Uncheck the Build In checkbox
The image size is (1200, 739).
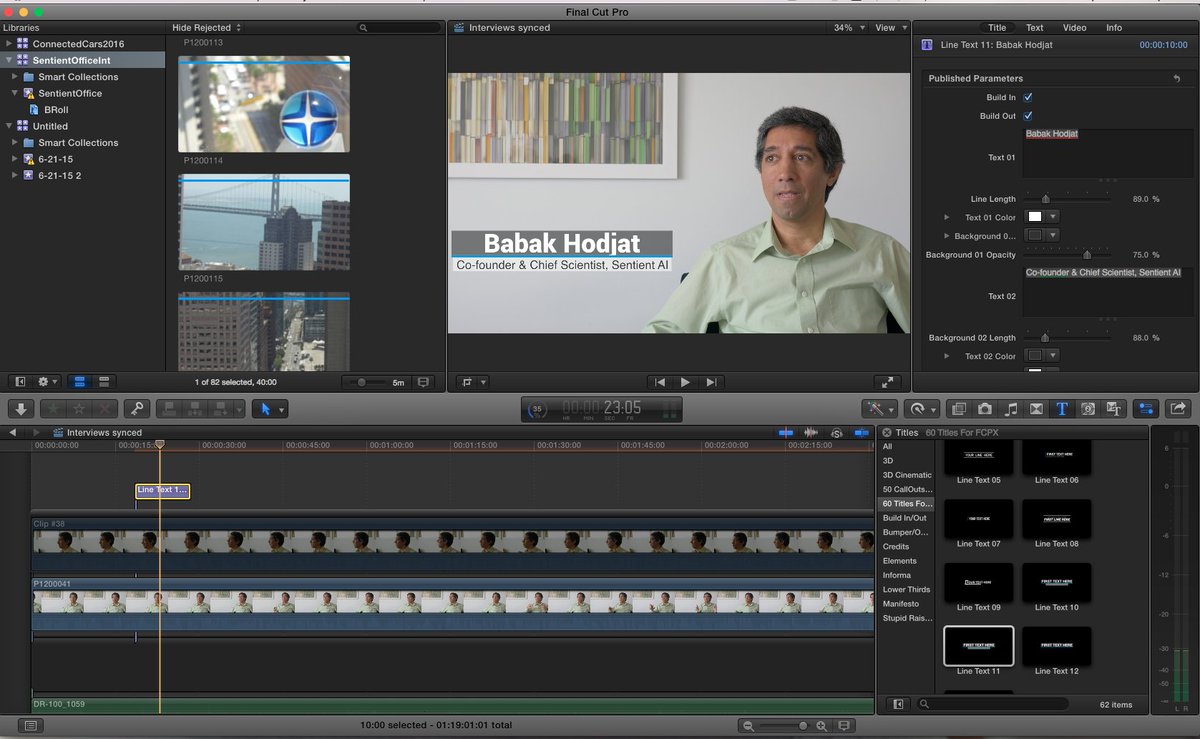[1027, 97]
